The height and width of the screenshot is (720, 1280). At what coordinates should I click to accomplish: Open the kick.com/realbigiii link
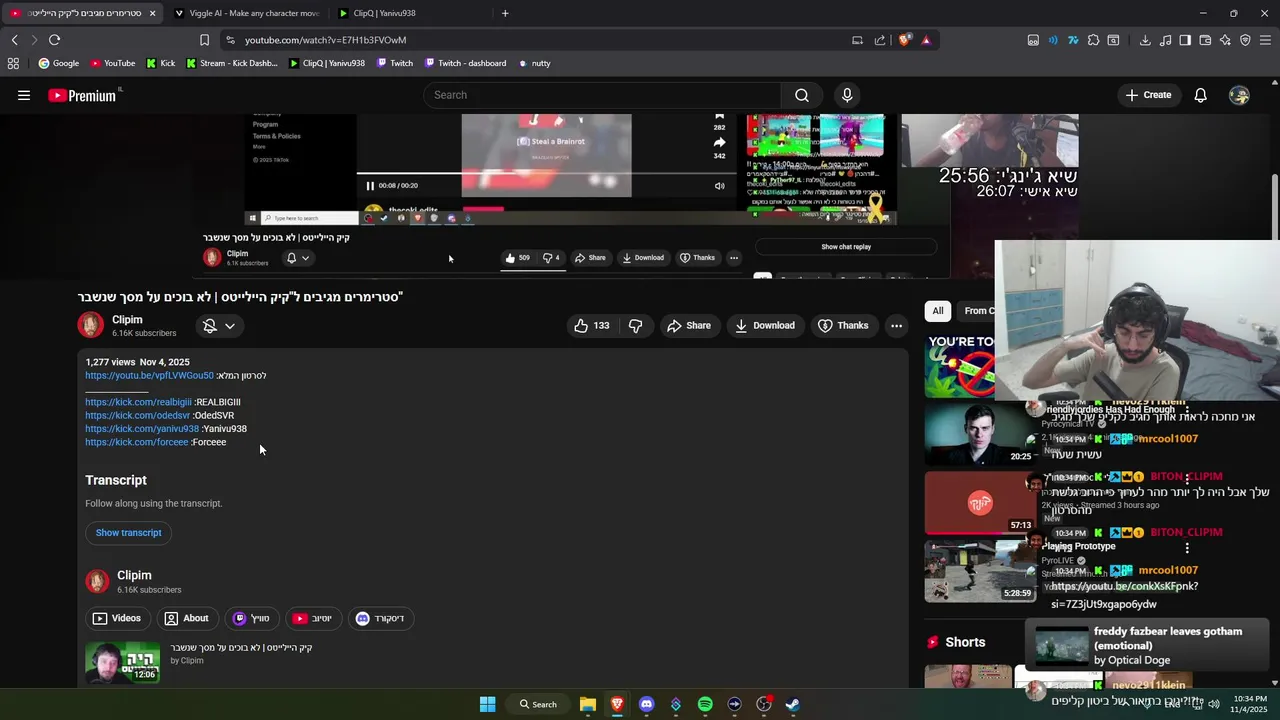(138, 402)
